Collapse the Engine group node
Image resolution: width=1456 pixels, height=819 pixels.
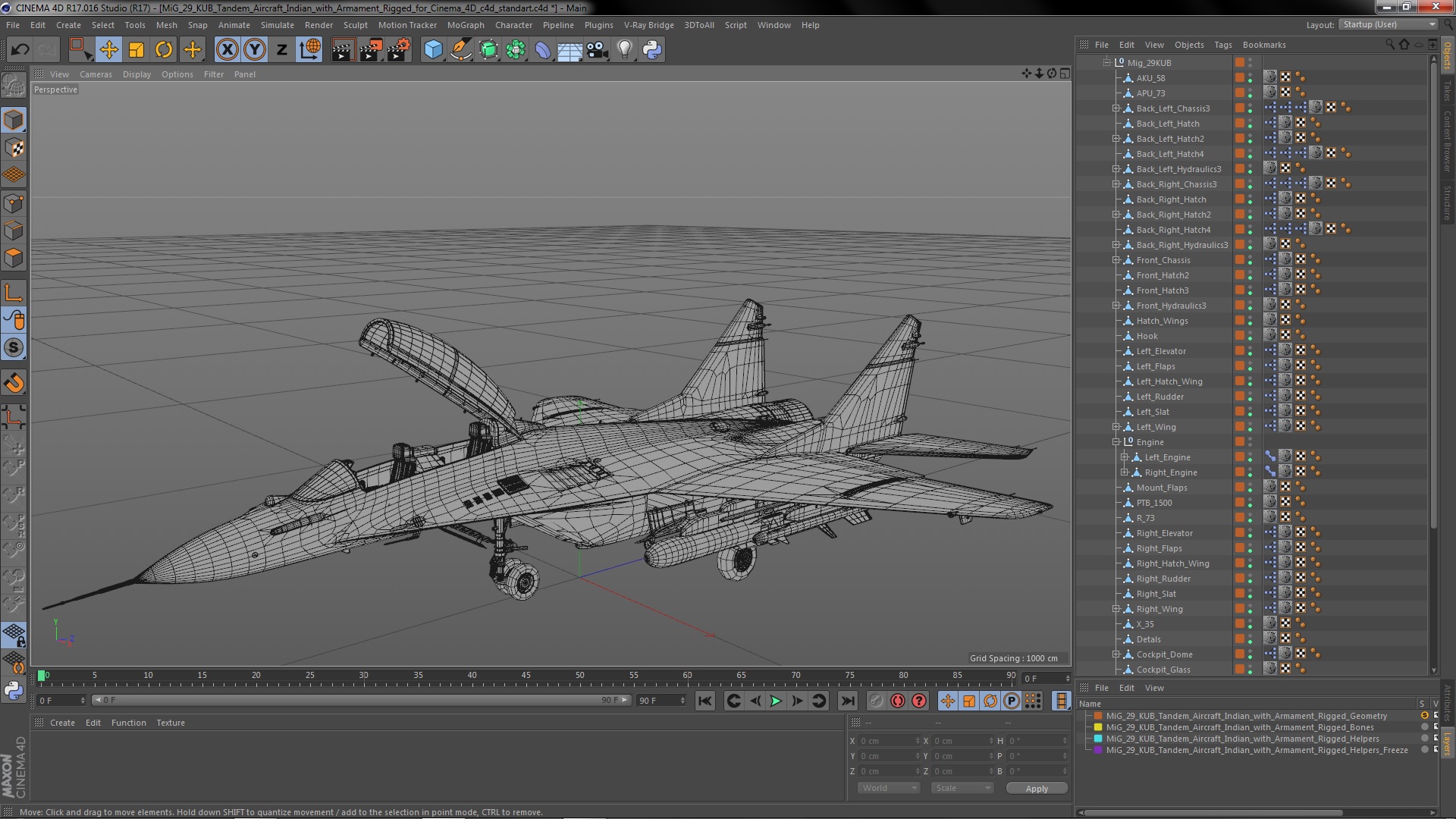(x=1116, y=442)
